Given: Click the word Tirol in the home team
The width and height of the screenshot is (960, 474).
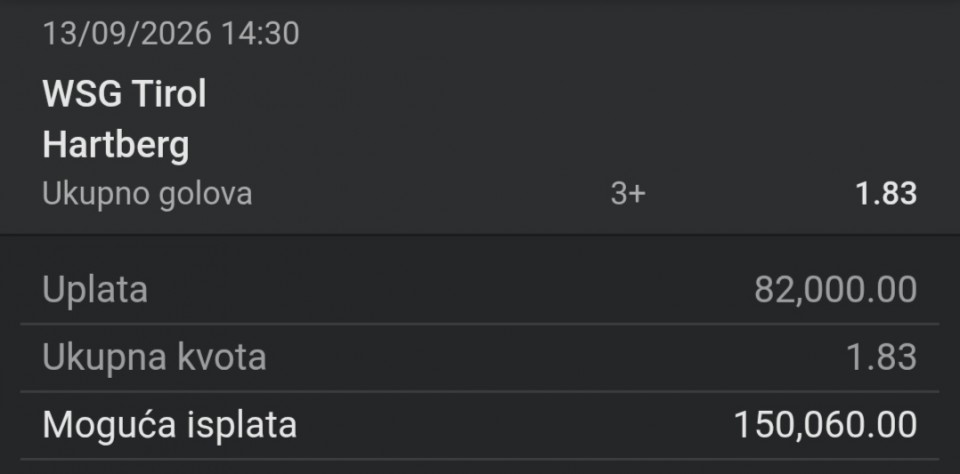Looking at the screenshot, I should tap(170, 94).
